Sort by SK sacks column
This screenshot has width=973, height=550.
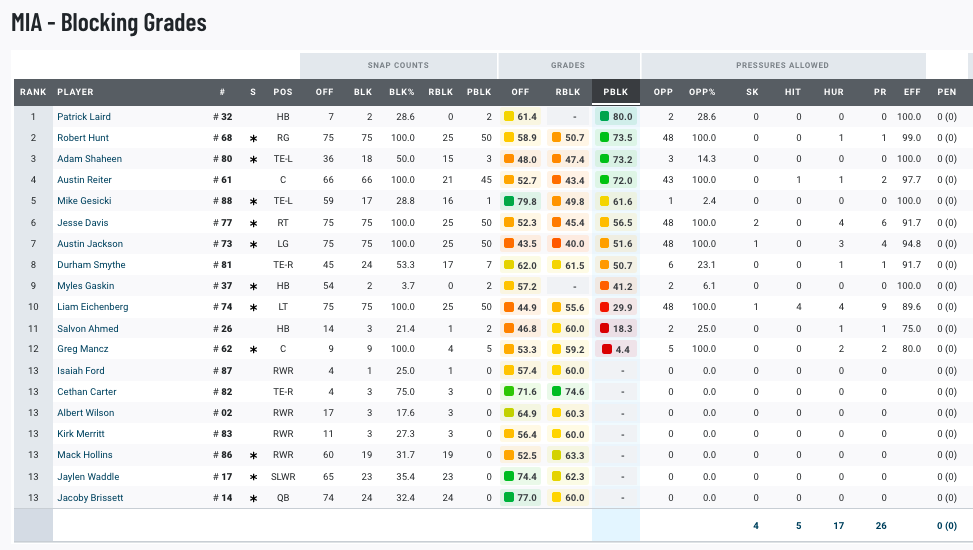[x=752, y=92]
